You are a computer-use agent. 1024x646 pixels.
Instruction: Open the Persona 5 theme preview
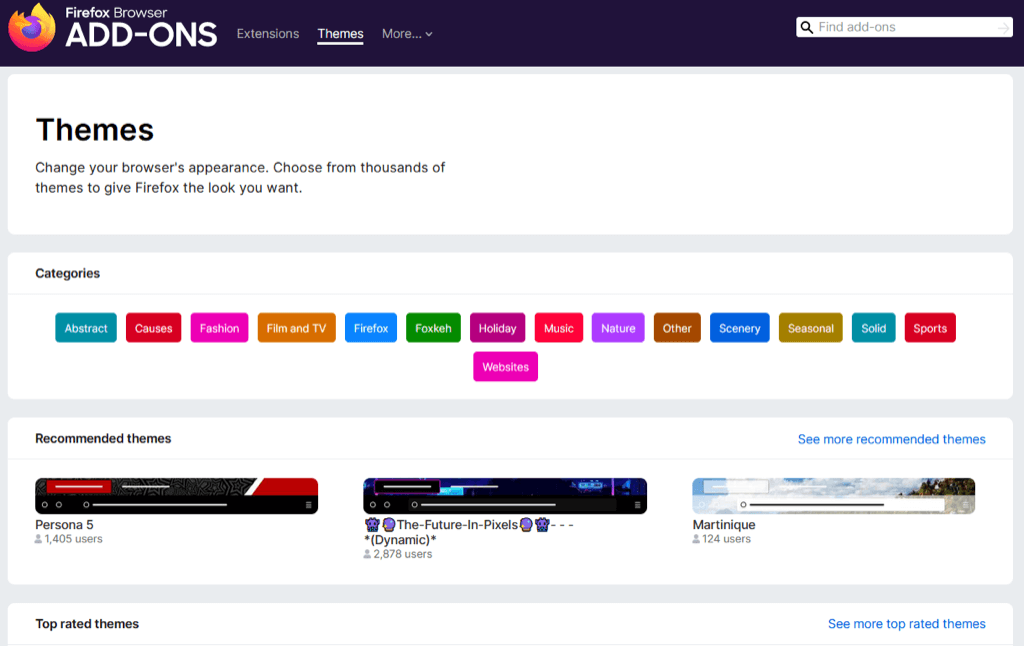pos(176,496)
